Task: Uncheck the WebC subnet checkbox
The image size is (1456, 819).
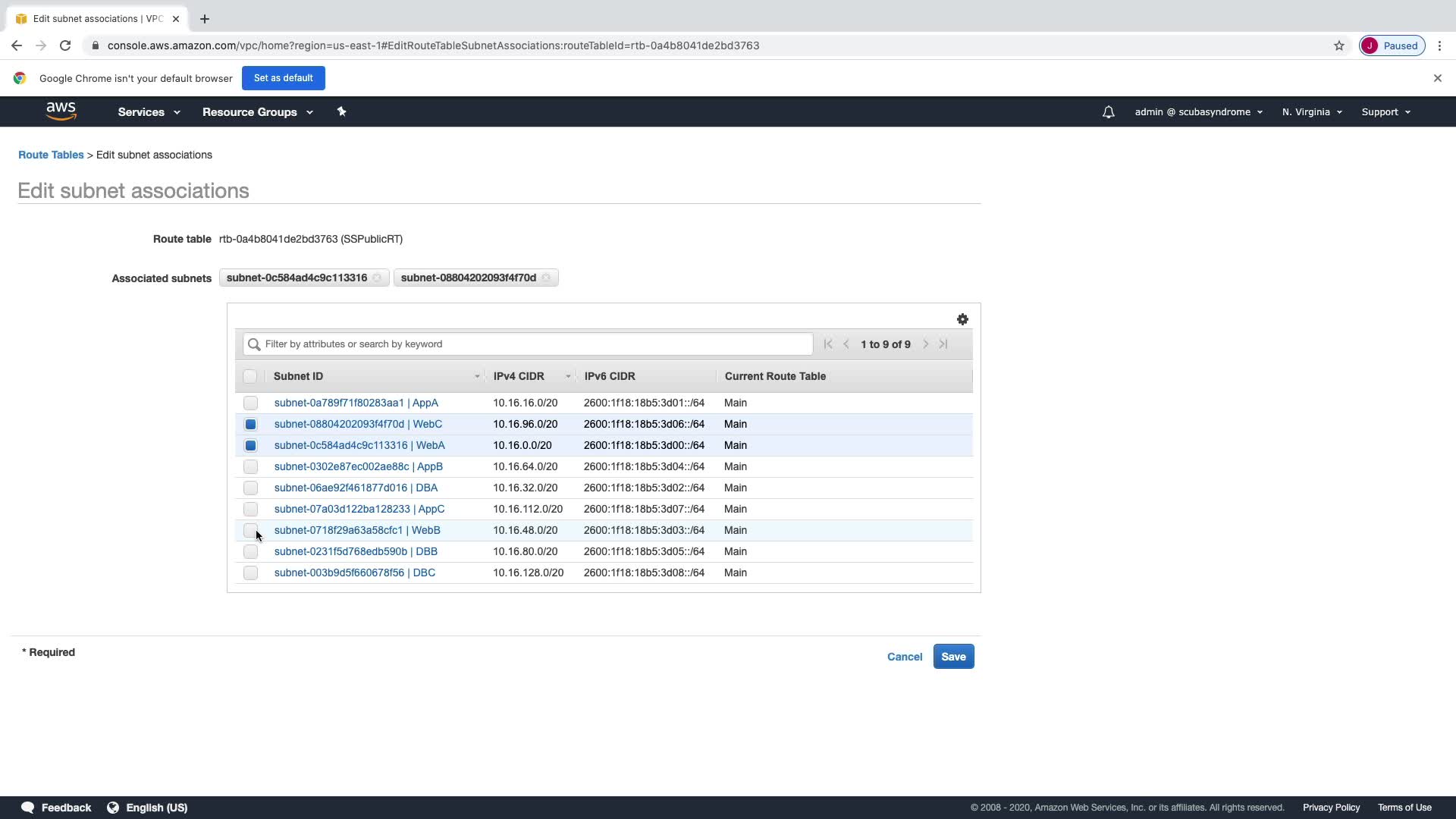Action: [250, 424]
